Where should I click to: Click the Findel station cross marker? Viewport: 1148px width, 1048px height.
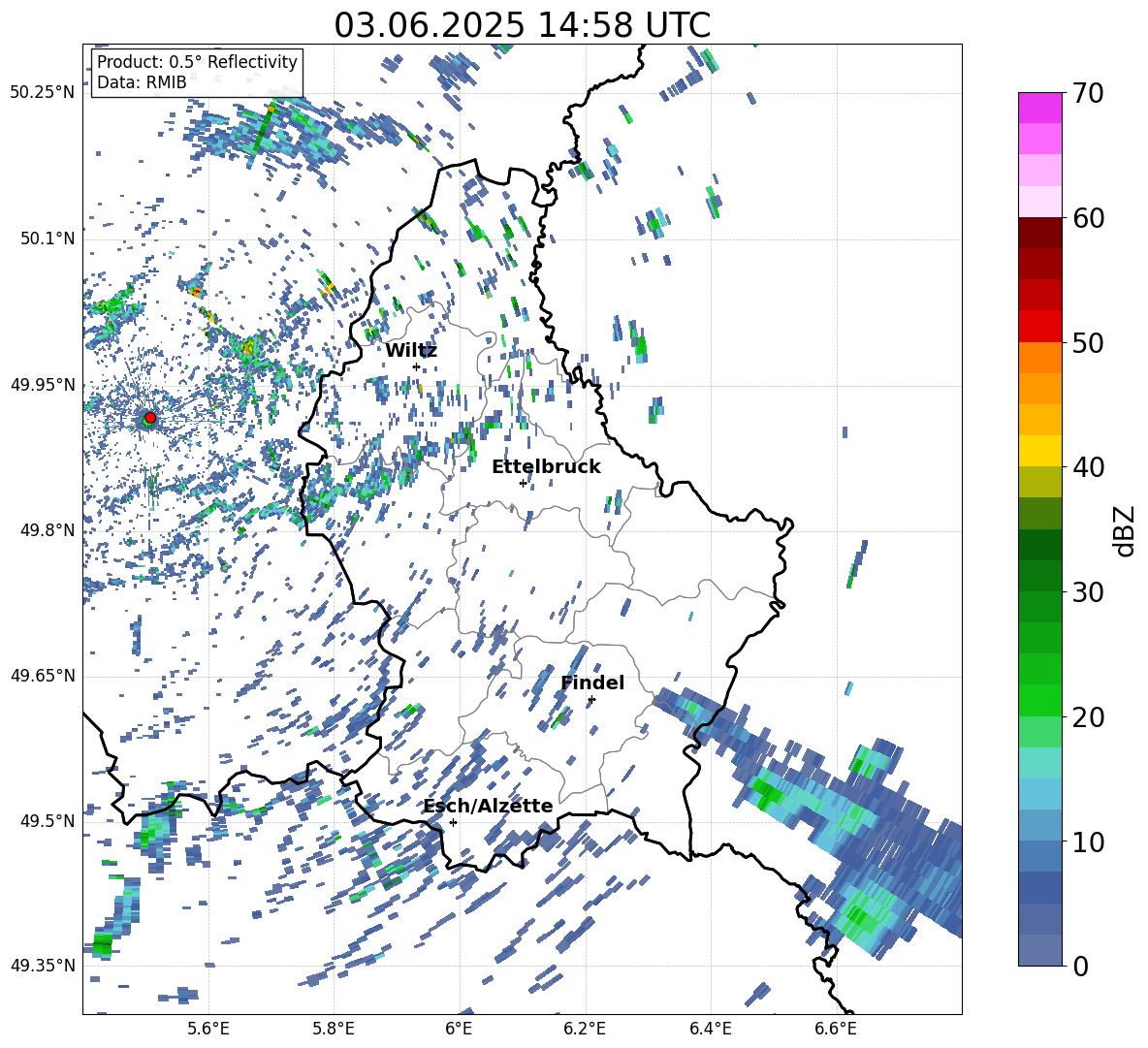tap(591, 700)
